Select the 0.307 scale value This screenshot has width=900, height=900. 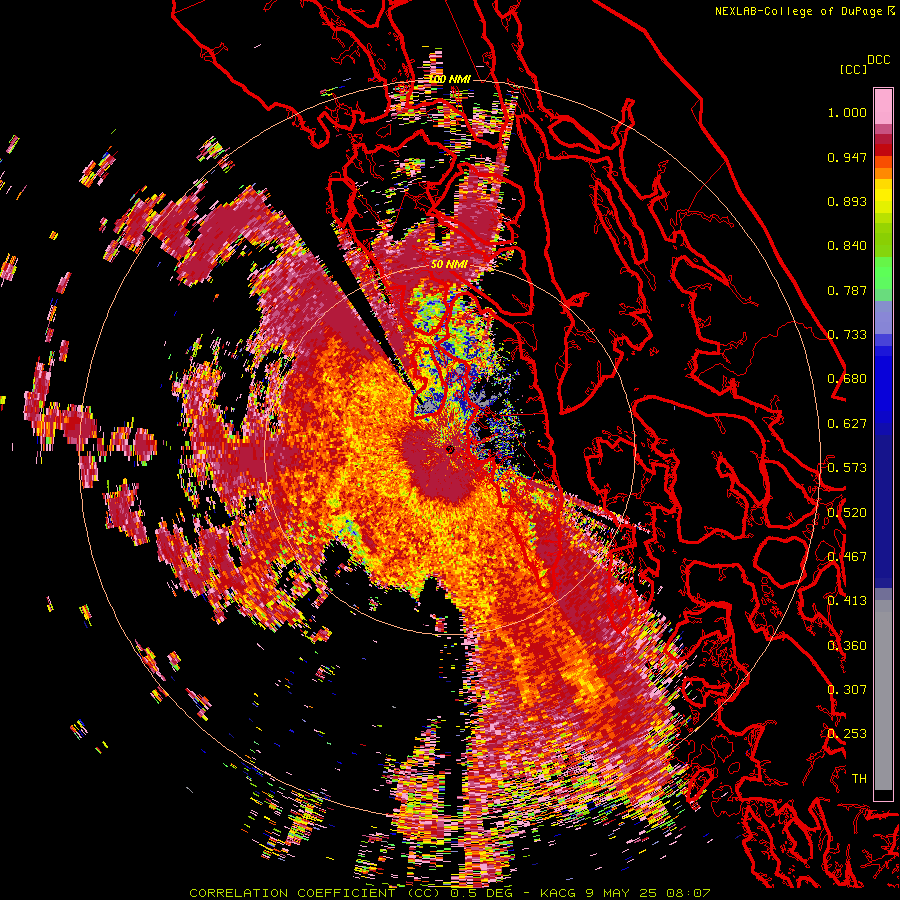coord(847,690)
